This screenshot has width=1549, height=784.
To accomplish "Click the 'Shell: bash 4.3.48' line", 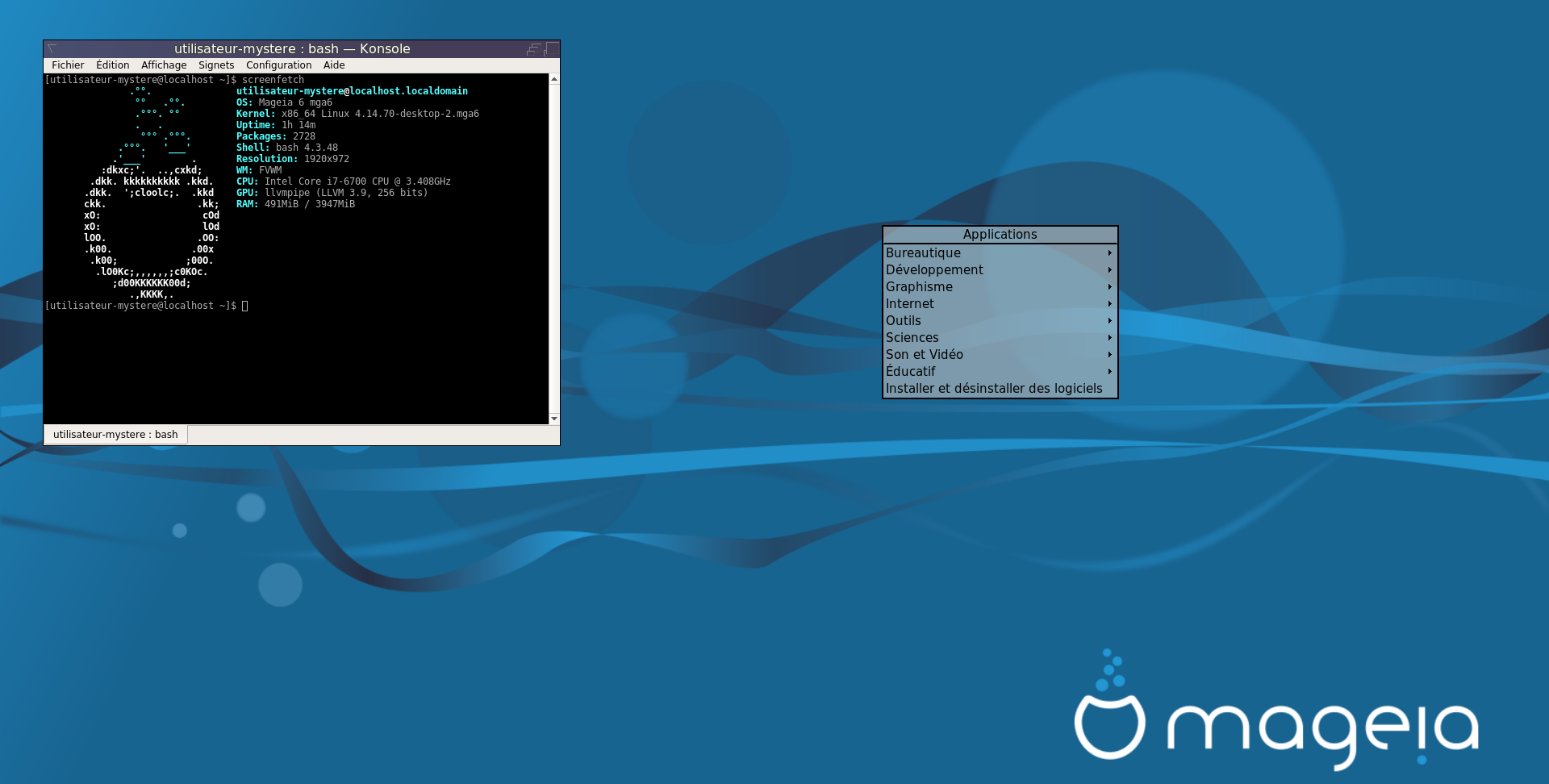I will pos(287,148).
